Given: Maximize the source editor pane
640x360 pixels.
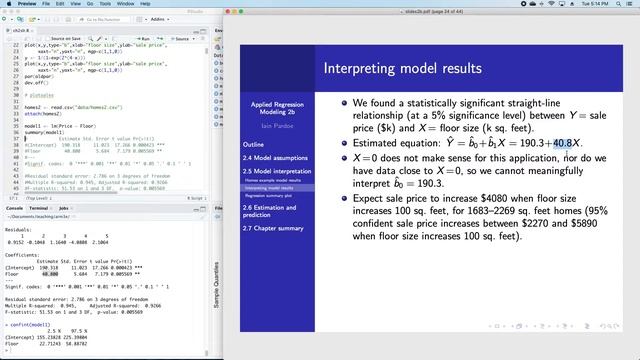Looking at the screenshot, I should pyautogui.click(x=203, y=31).
